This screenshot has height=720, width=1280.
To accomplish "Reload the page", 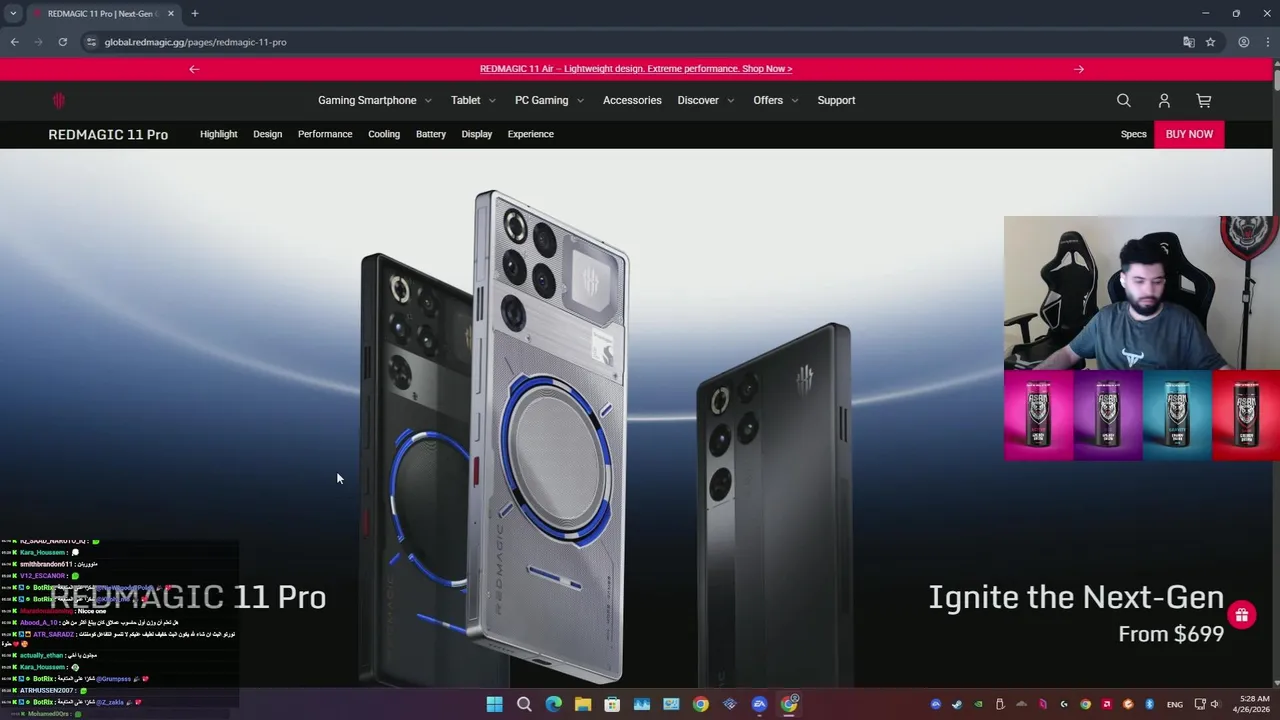I will [62, 42].
